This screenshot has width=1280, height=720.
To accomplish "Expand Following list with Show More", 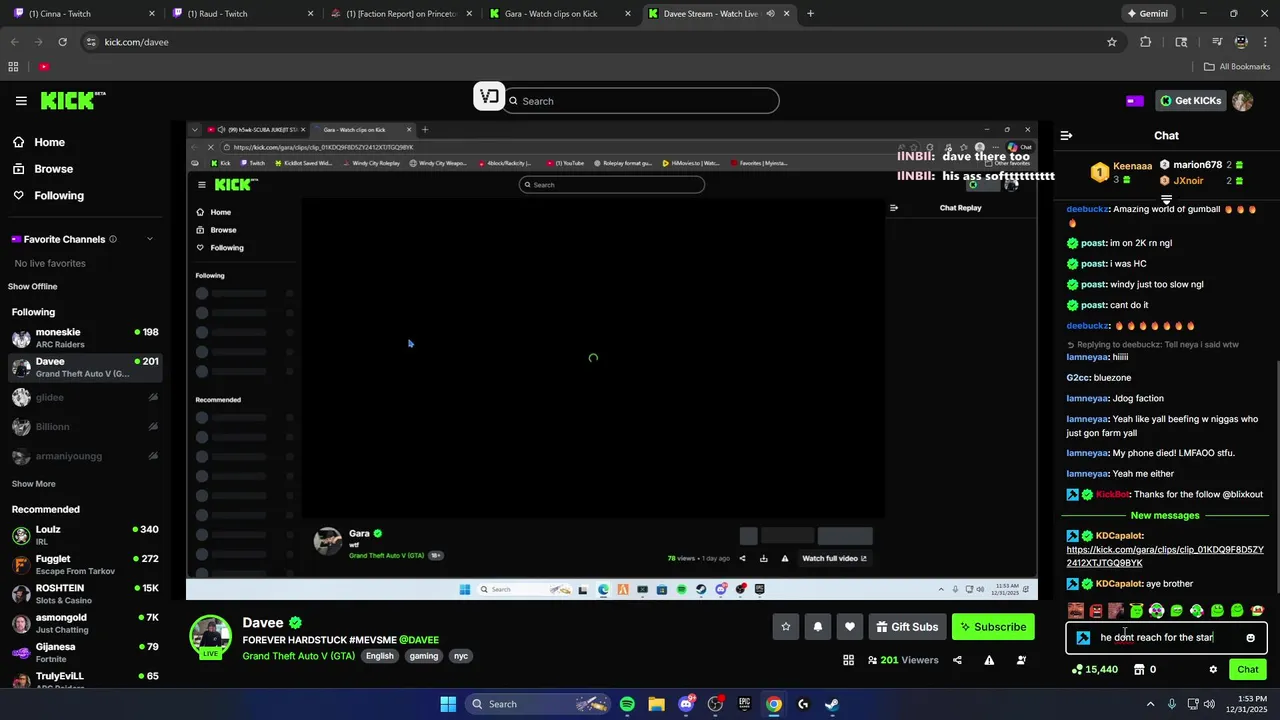I will (33, 484).
